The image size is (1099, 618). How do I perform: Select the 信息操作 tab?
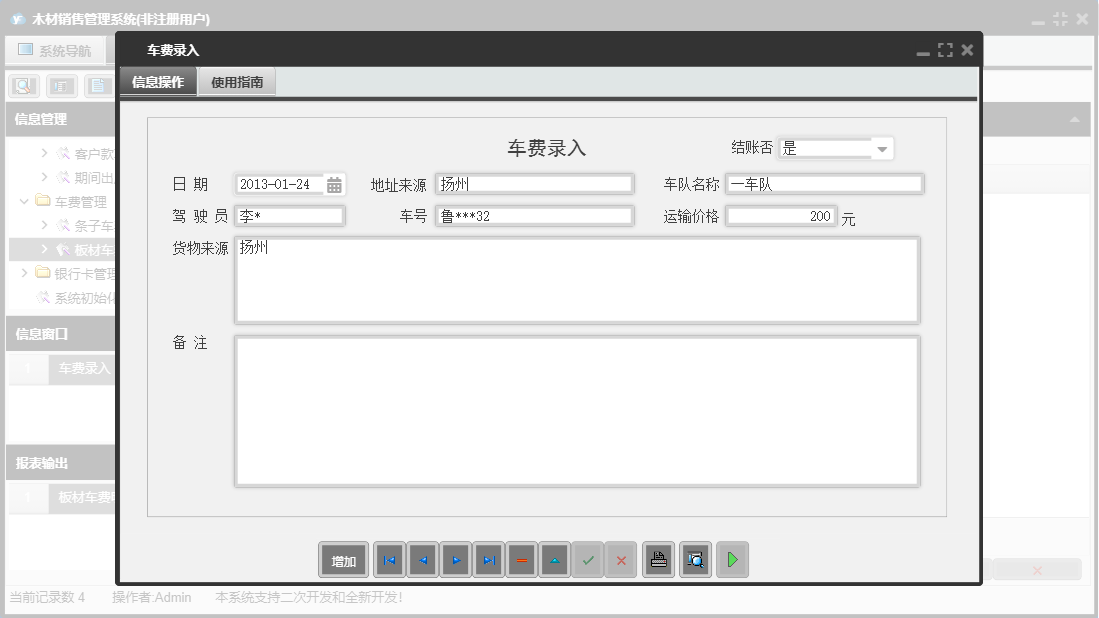click(156, 81)
